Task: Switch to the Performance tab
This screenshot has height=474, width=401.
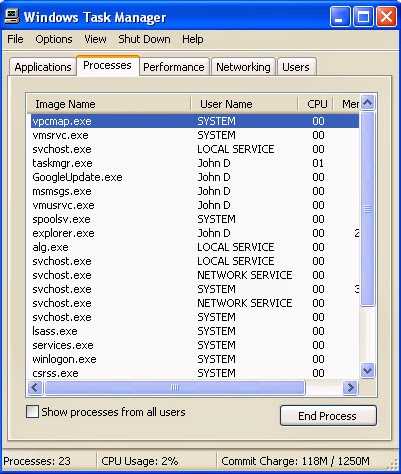Action: [x=174, y=67]
